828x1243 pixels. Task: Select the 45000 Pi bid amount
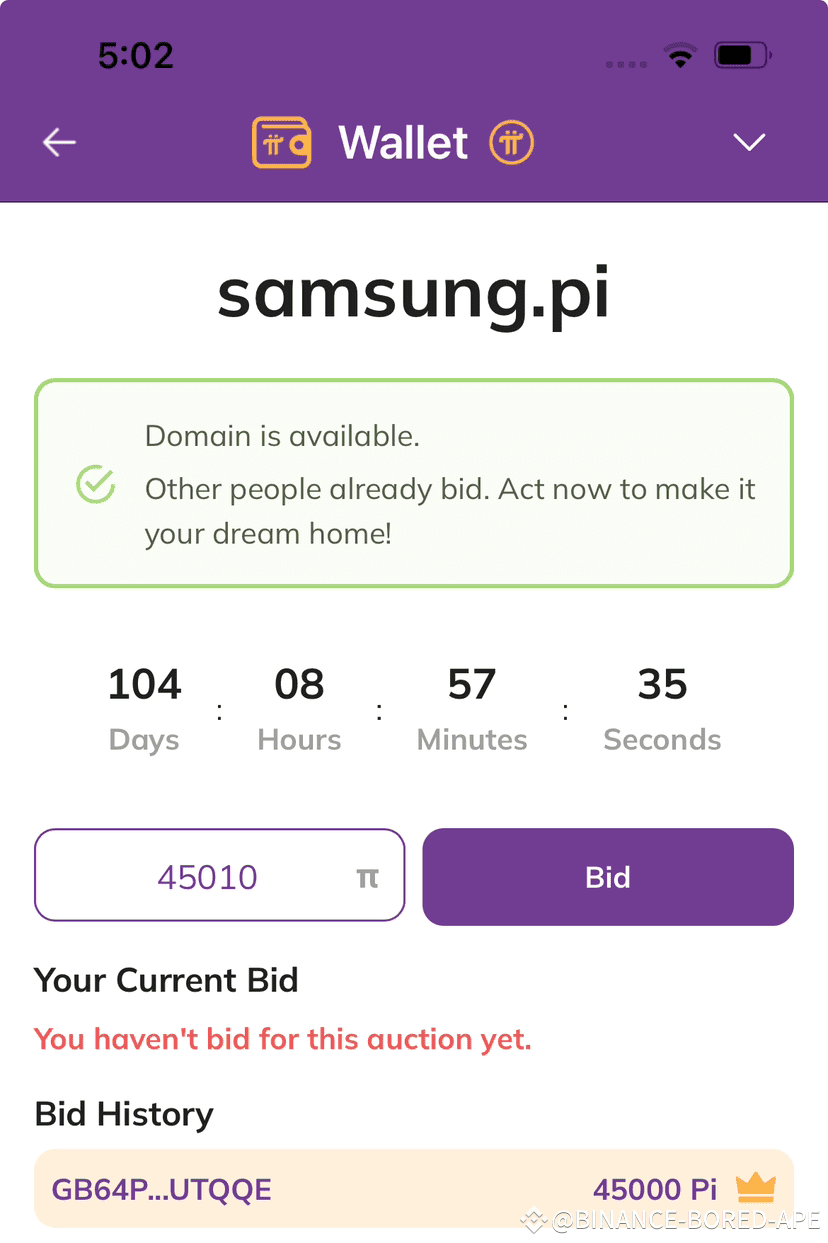(x=655, y=1190)
